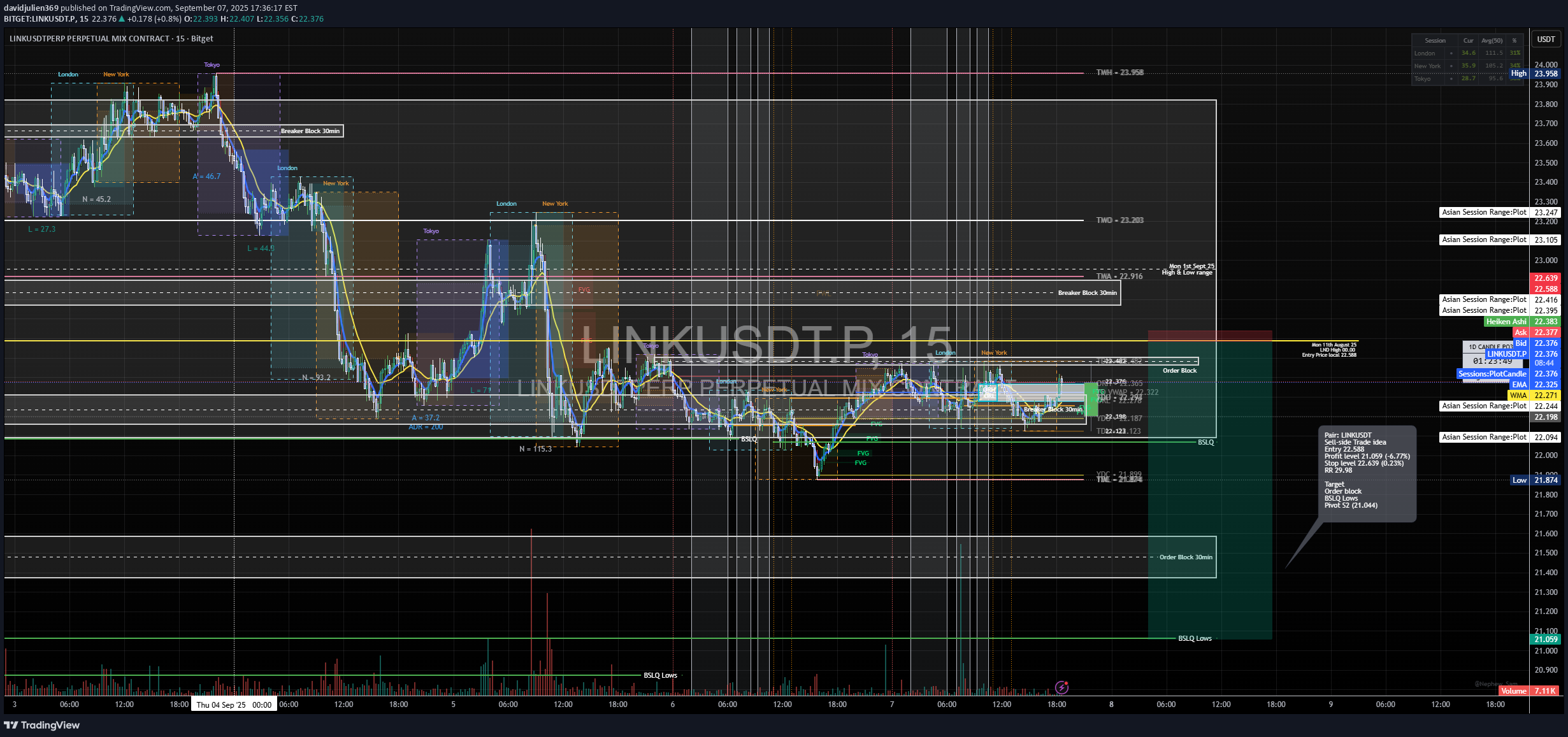Image resolution: width=1568 pixels, height=737 pixels.
Task: Open author davidjulien369 in header
Action: click(x=31, y=8)
